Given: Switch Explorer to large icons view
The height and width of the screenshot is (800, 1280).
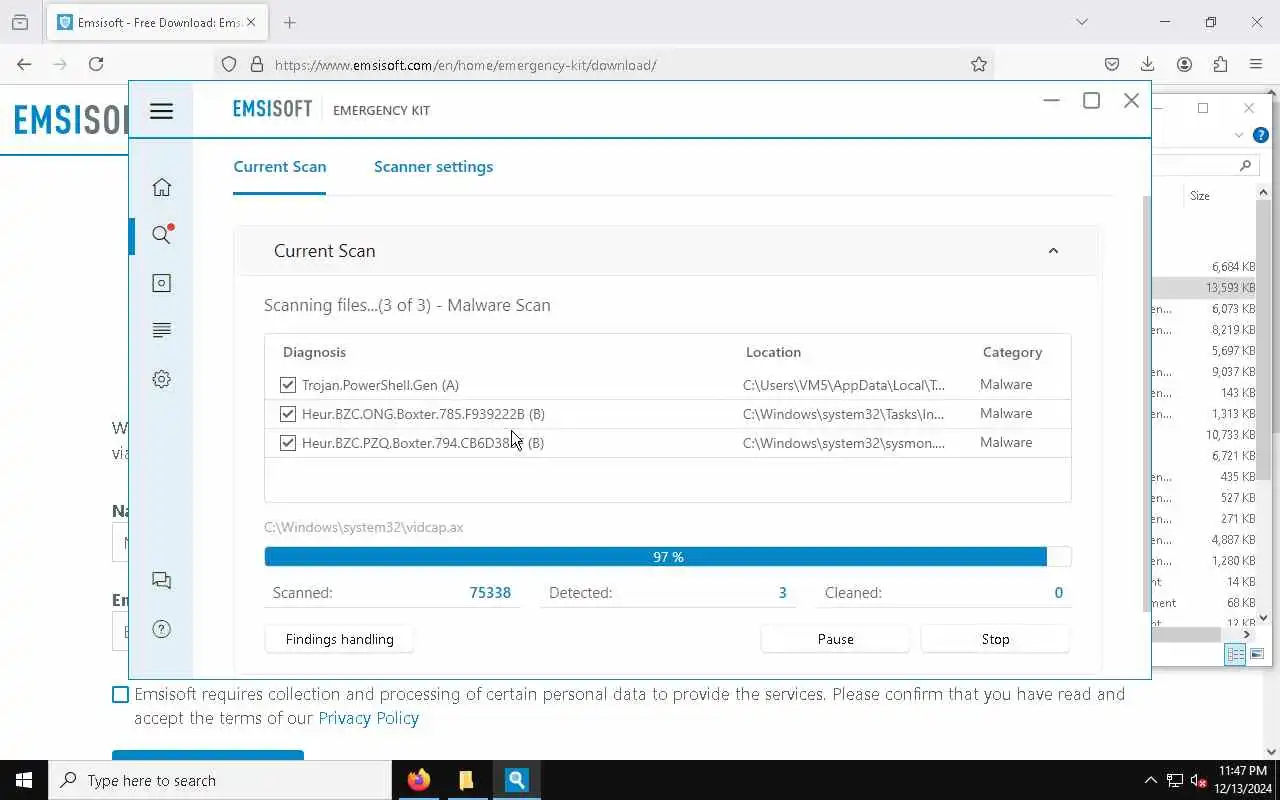Looking at the screenshot, I should tap(1257, 654).
